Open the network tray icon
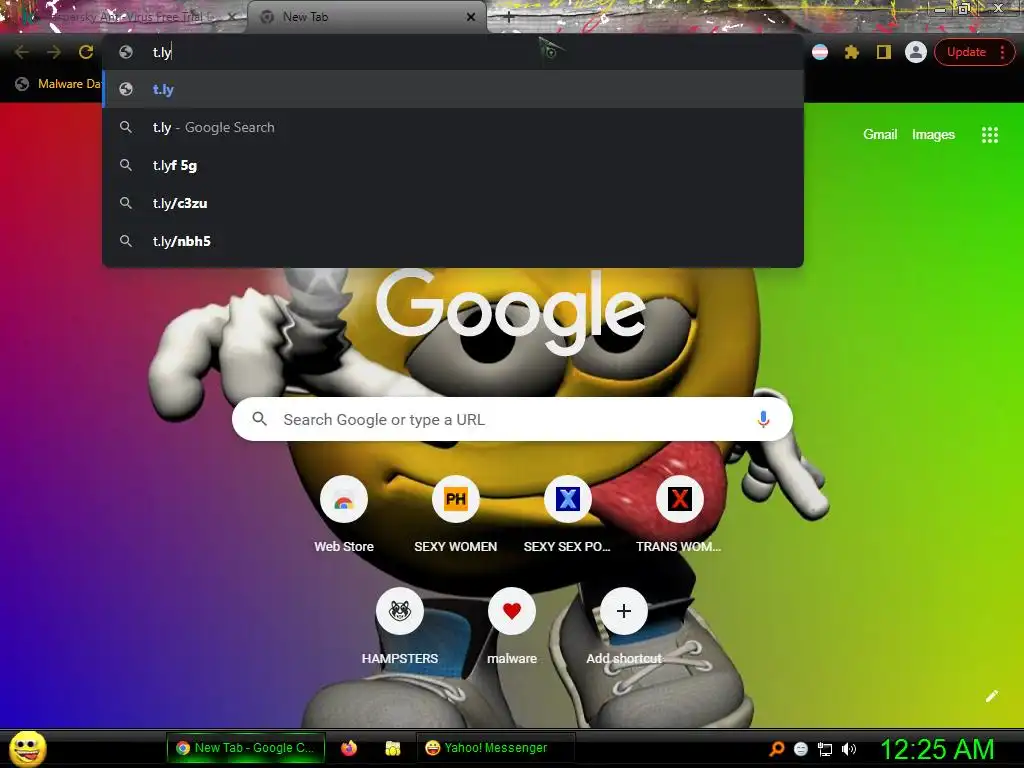 click(825, 749)
